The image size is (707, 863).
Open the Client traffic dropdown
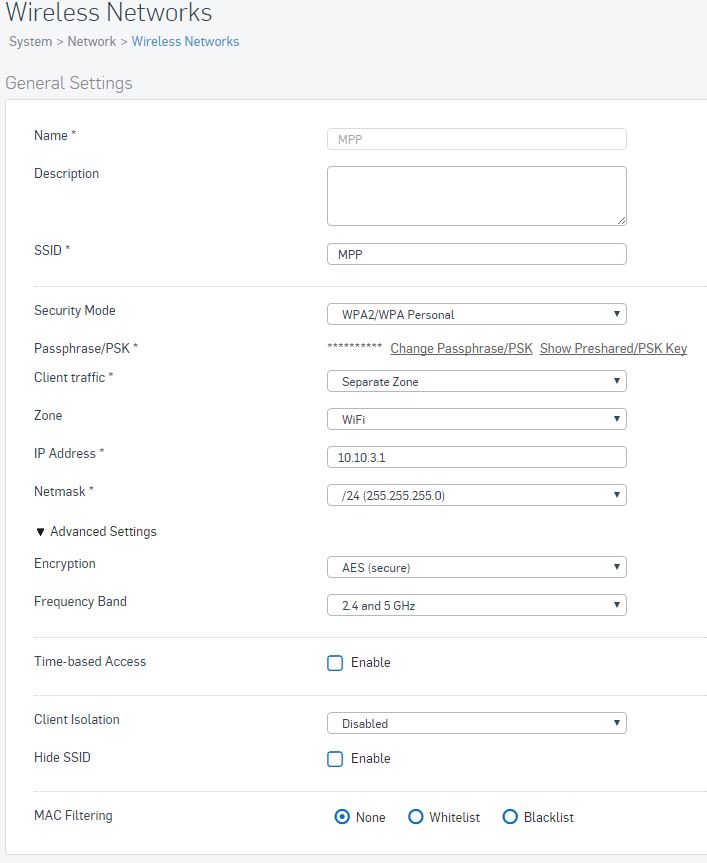coord(476,381)
